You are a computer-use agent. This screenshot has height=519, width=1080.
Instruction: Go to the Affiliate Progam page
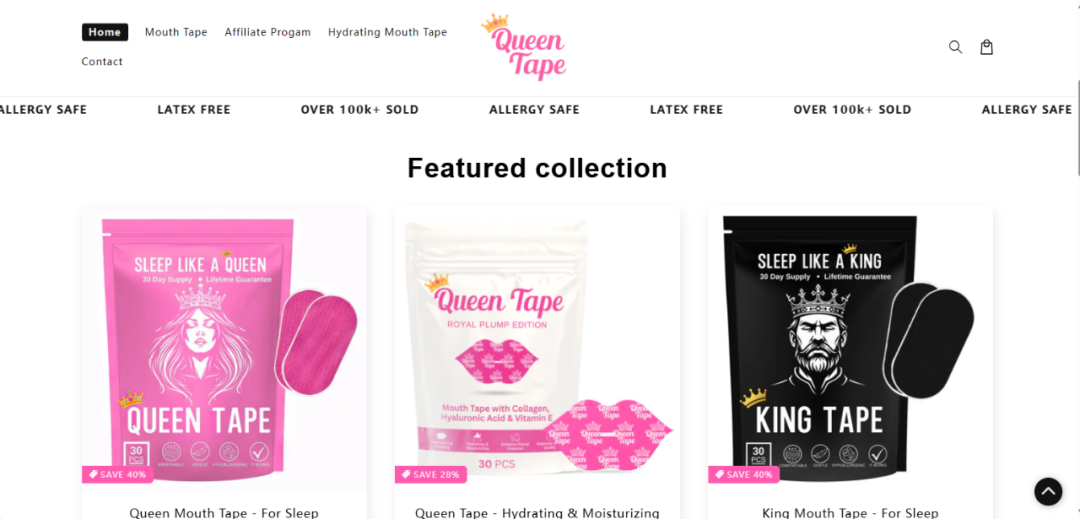[x=267, y=32]
